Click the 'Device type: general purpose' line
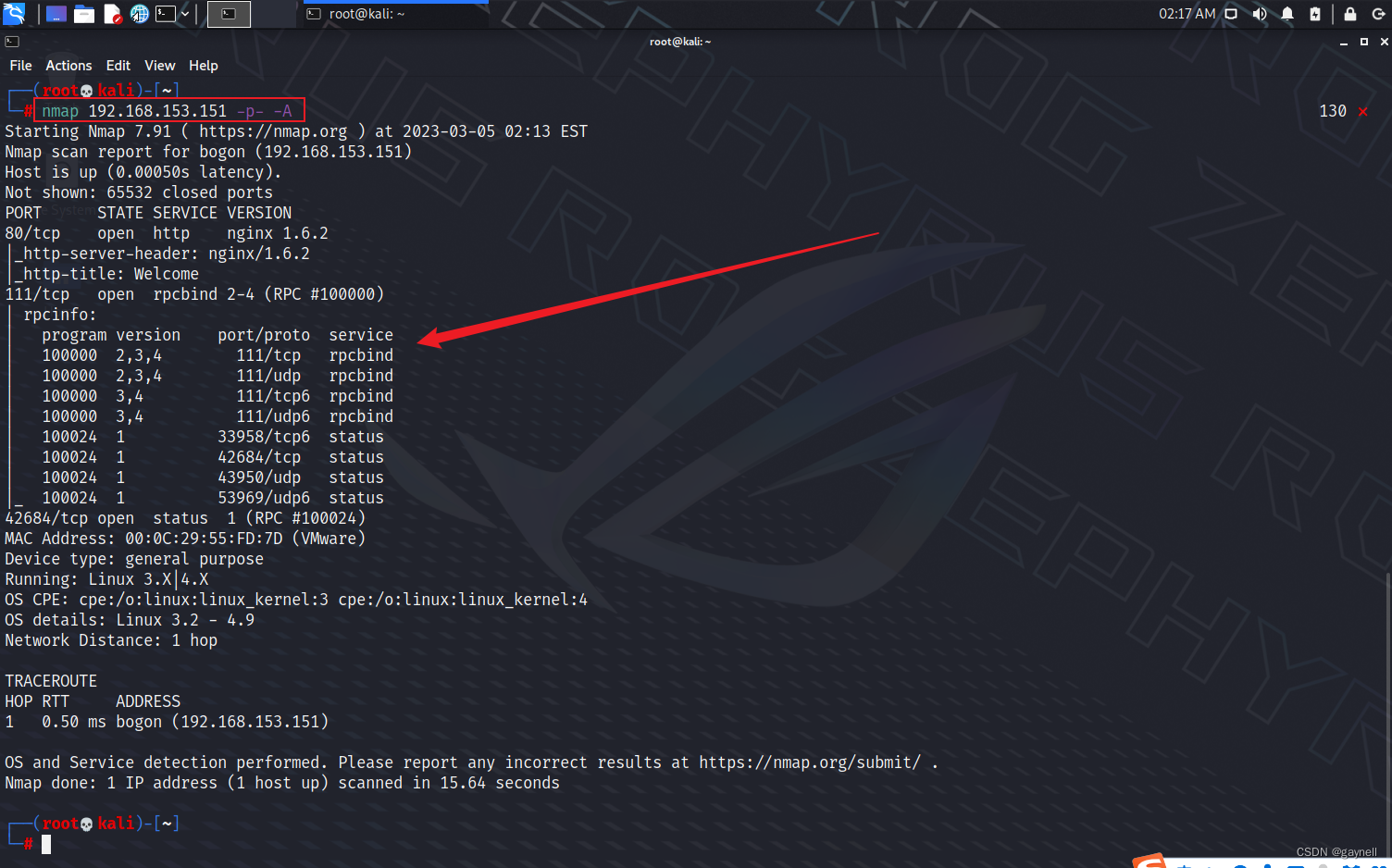1392x868 pixels. click(134, 559)
